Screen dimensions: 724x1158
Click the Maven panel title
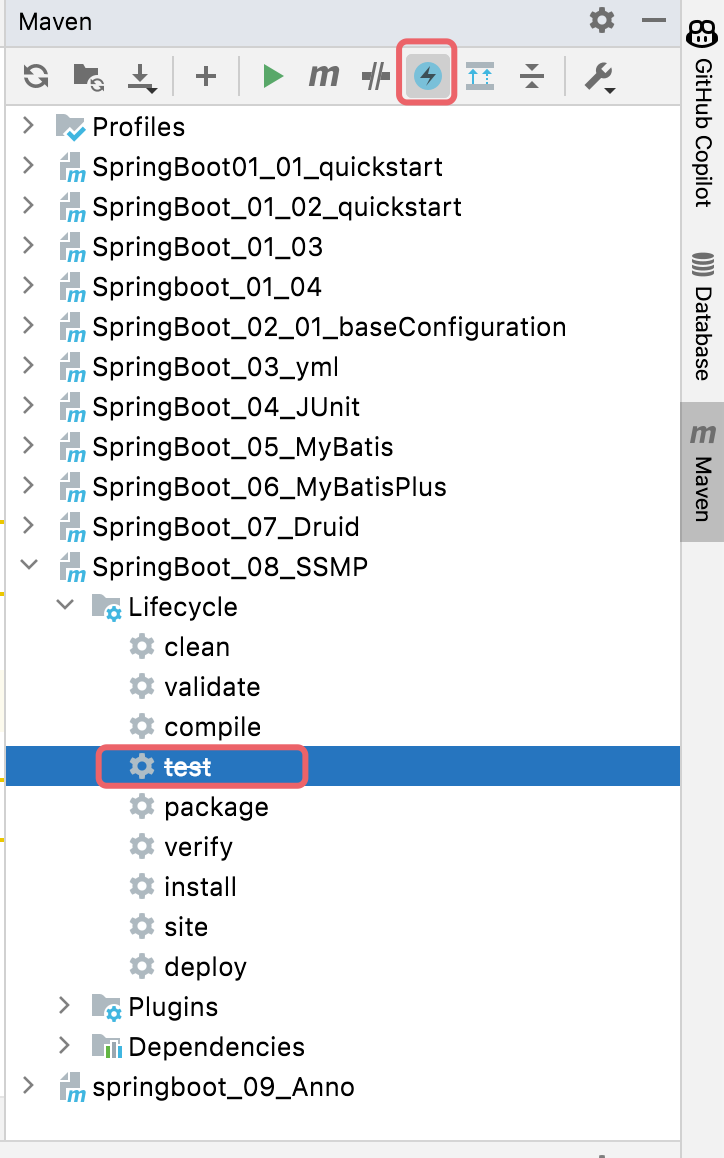(x=55, y=21)
